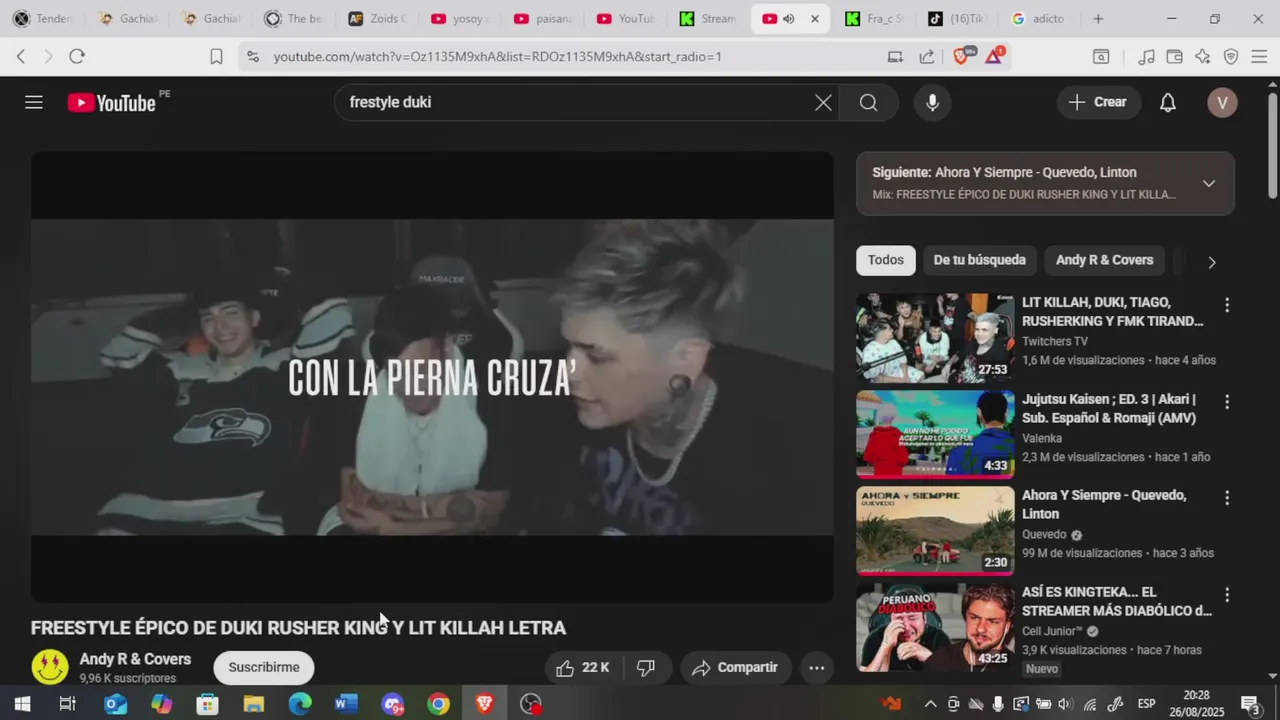Switch to the Fra_c Kick tab
The width and height of the screenshot is (1280, 720).
[874, 18]
